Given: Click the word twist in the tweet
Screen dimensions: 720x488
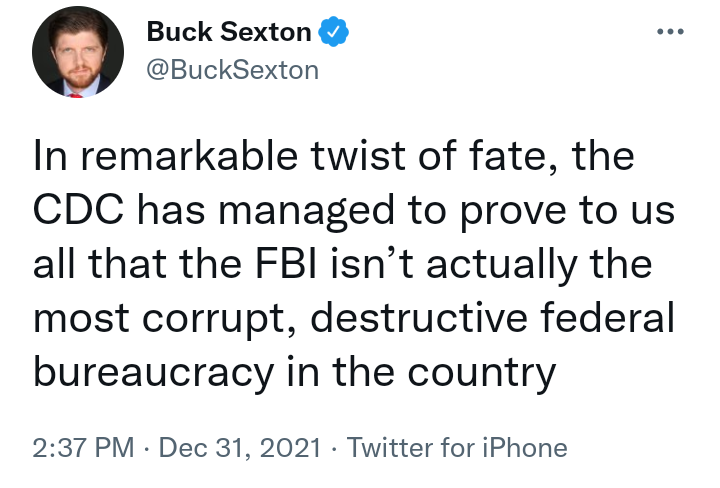Looking at the screenshot, I should tap(358, 155).
